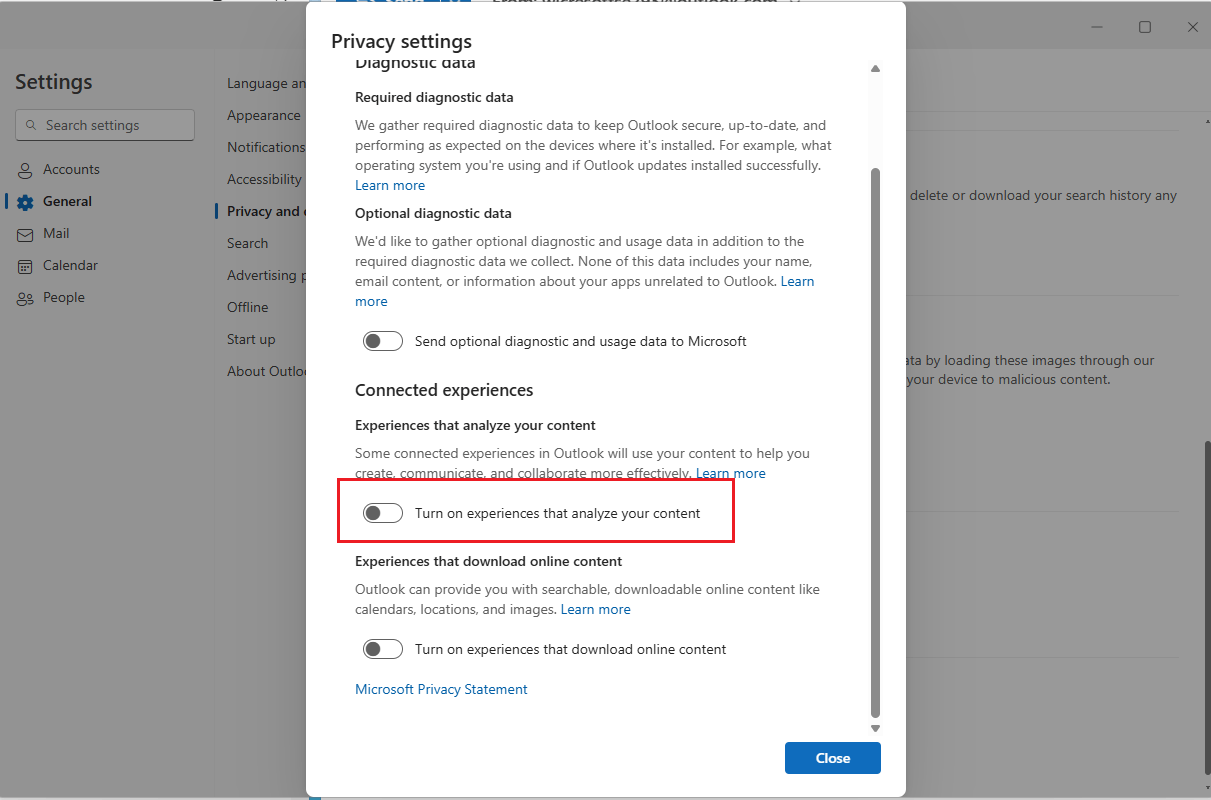Open the Search settings section
This screenshot has height=800, width=1211.
pyautogui.click(x=247, y=243)
